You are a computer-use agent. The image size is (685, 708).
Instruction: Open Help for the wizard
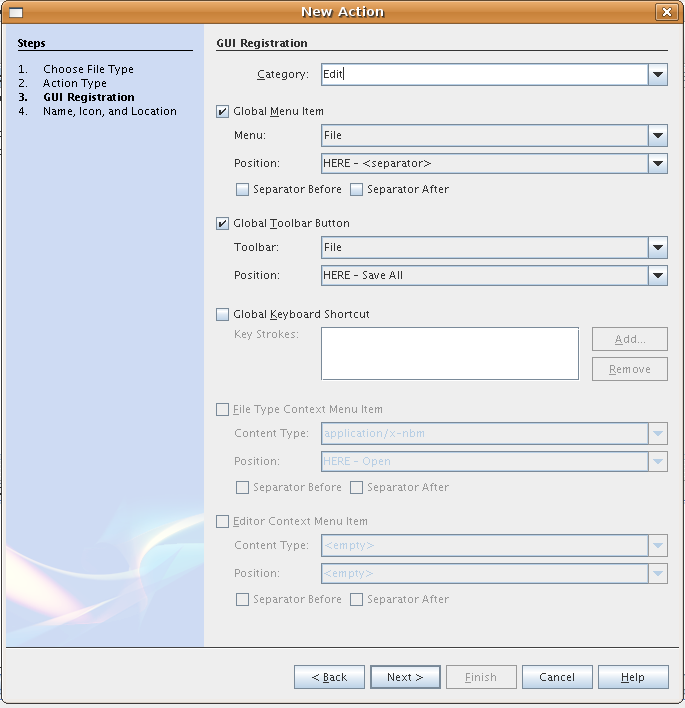point(633,677)
